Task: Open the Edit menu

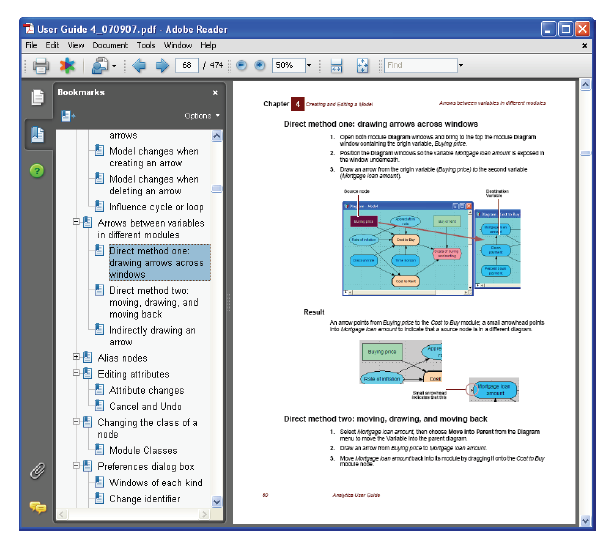Action: 52,45
